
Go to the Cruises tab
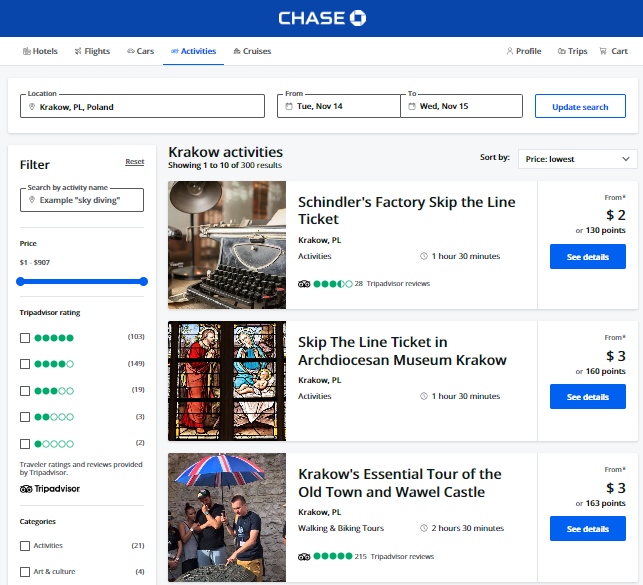click(251, 51)
